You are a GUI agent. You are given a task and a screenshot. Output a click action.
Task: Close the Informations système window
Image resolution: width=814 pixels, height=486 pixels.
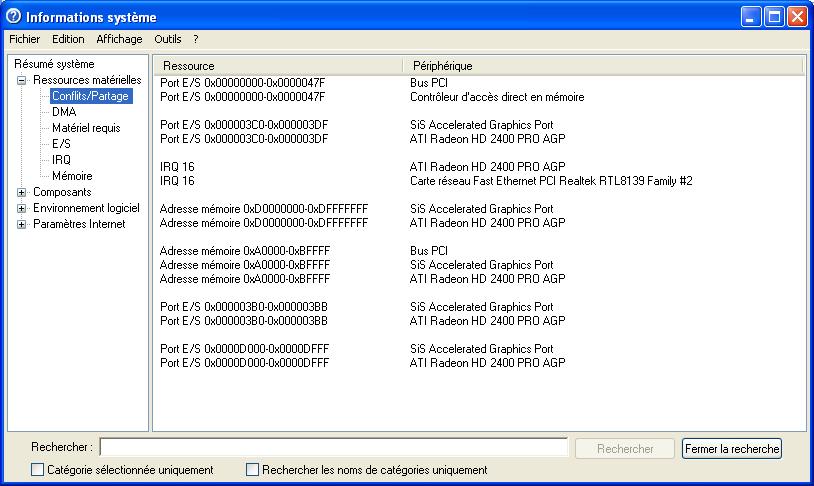pyautogui.click(x=797, y=17)
